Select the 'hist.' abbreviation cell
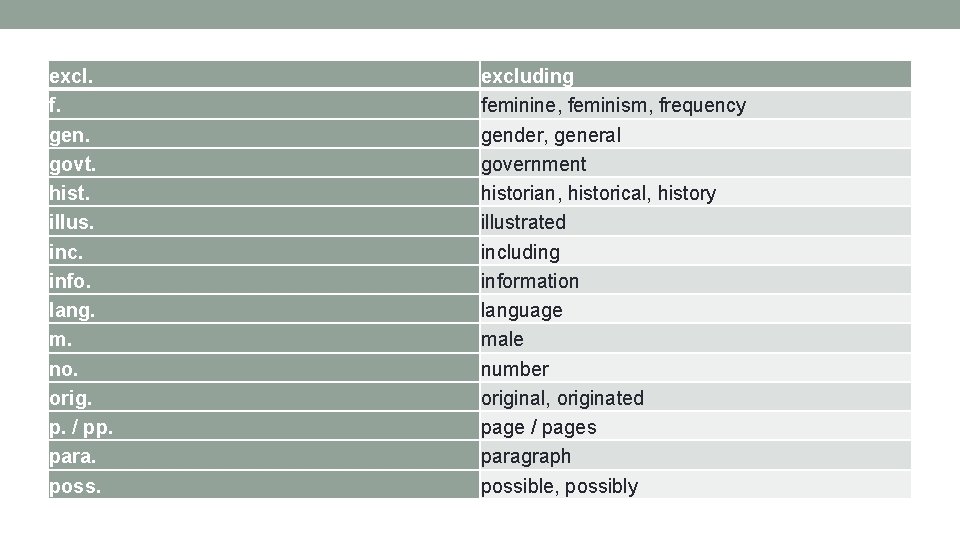960x540 pixels. pyautogui.click(x=68, y=193)
